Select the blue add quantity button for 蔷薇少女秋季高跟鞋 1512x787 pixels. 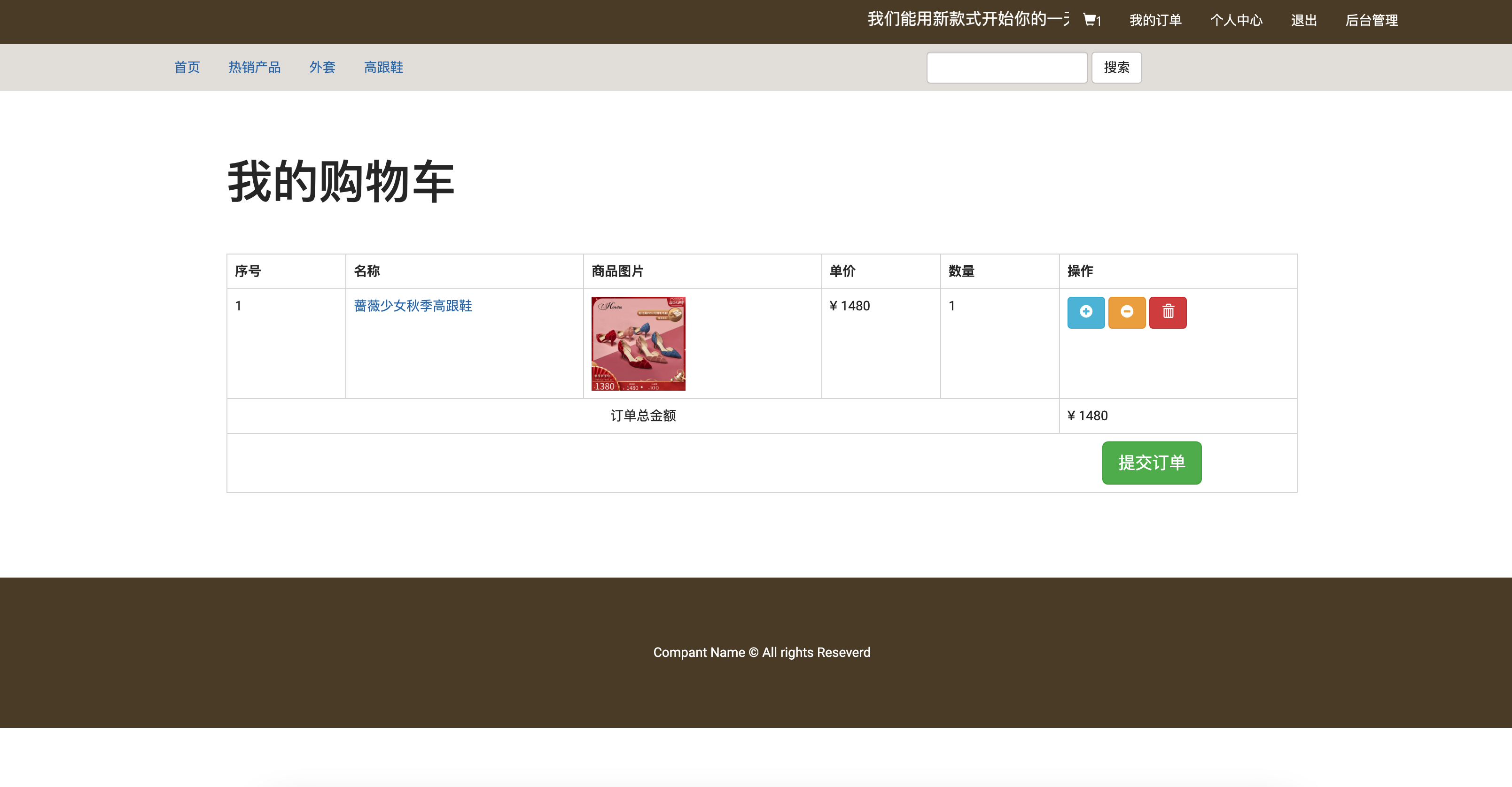coord(1085,312)
